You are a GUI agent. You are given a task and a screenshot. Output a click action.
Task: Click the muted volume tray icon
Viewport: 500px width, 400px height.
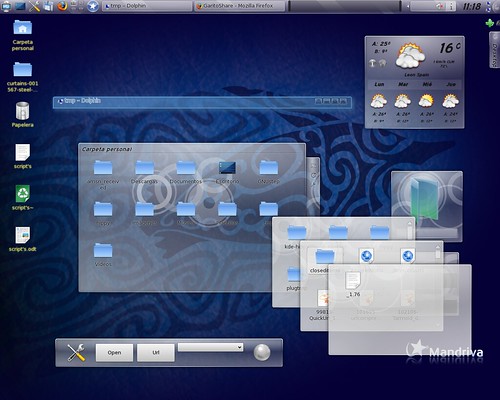pos(440,6)
